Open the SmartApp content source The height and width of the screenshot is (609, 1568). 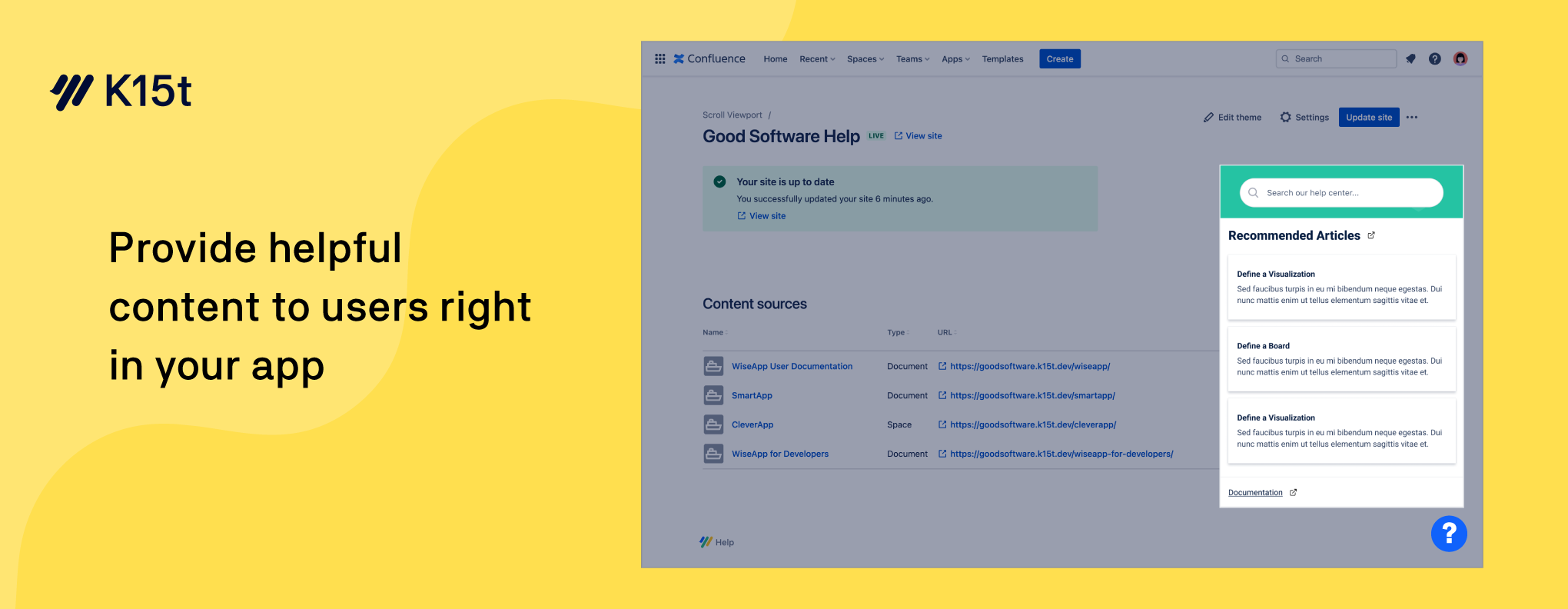(x=752, y=396)
